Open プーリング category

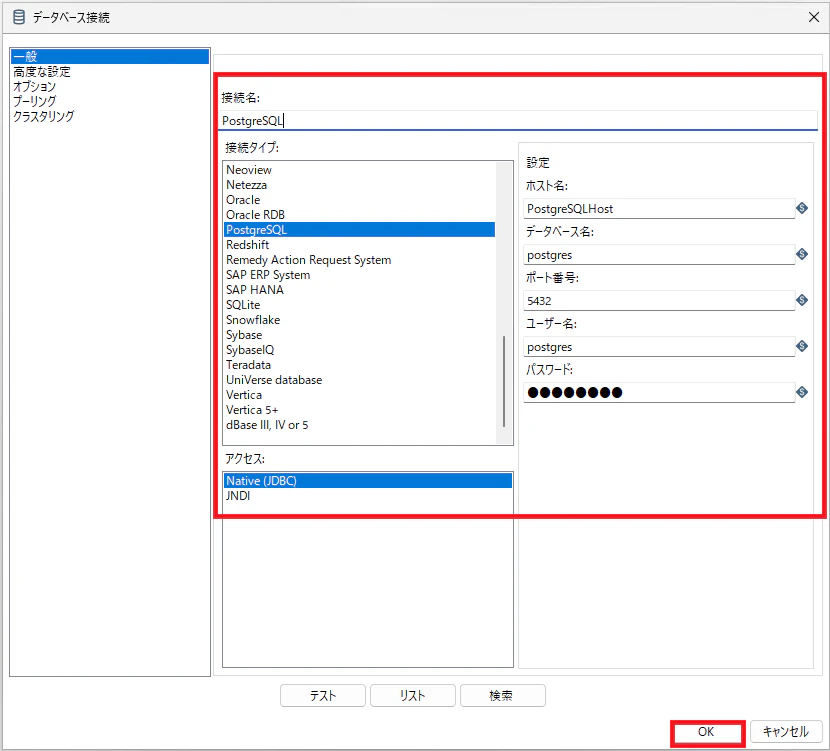click(x=34, y=101)
